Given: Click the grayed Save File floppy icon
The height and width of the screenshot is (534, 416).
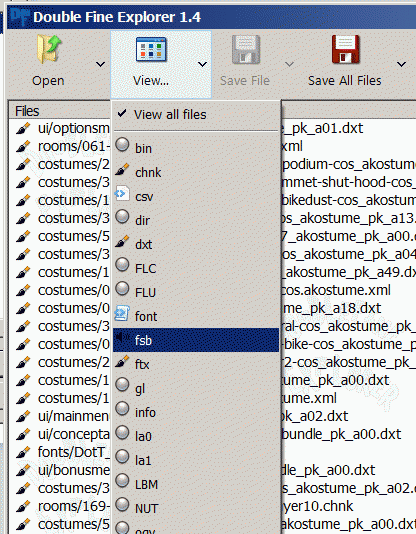Looking at the screenshot, I should coord(245,49).
